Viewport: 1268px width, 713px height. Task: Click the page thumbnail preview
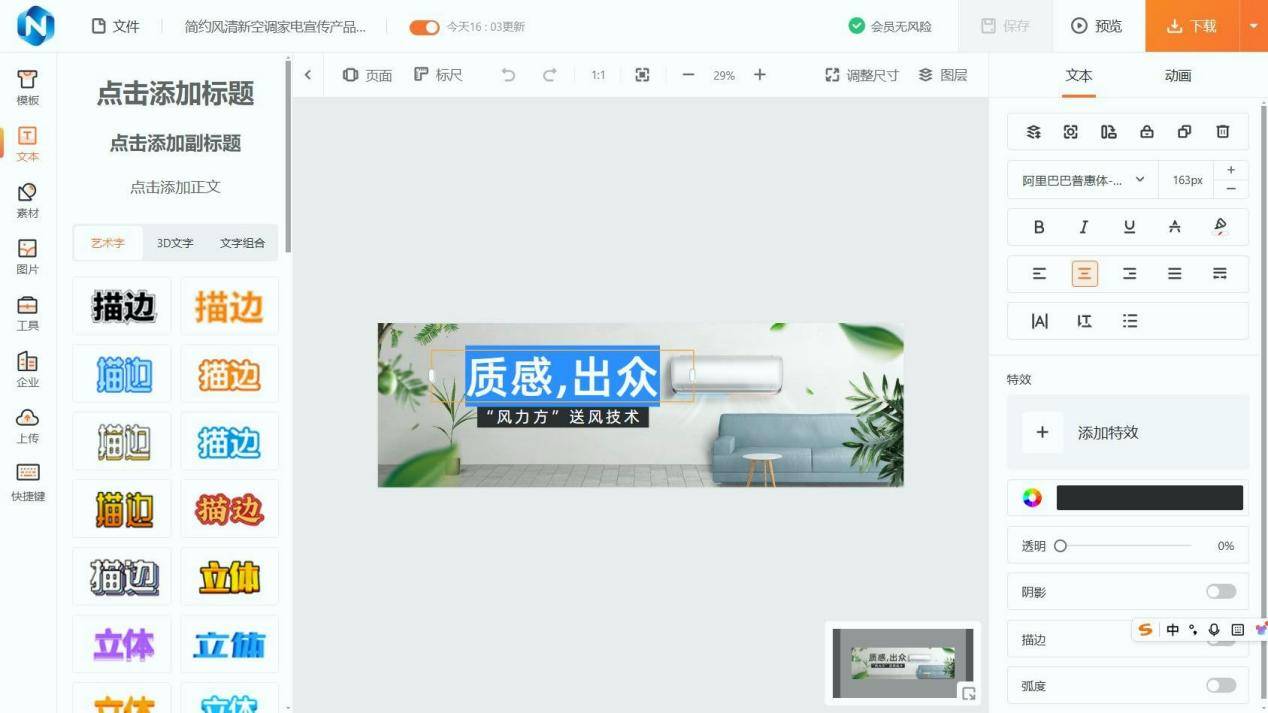click(902, 662)
